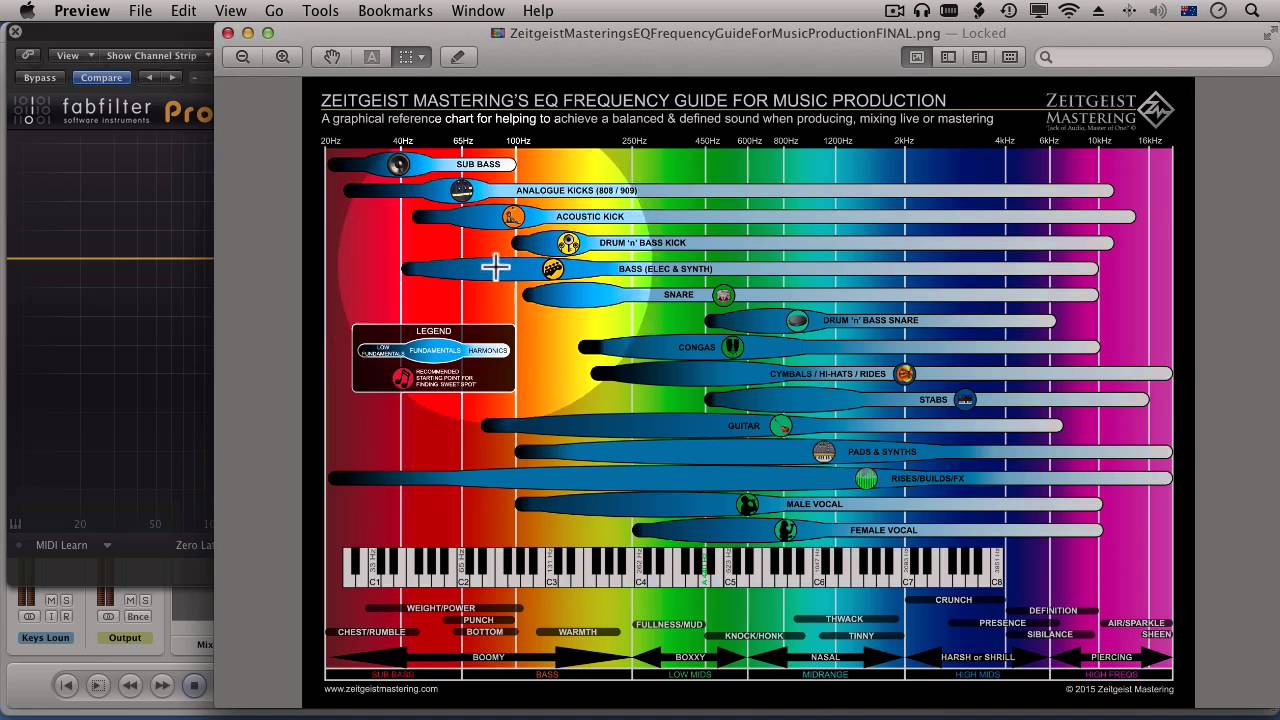Screen dimensions: 1280x720
Task: Select the Move hand tool
Action: 332,57
